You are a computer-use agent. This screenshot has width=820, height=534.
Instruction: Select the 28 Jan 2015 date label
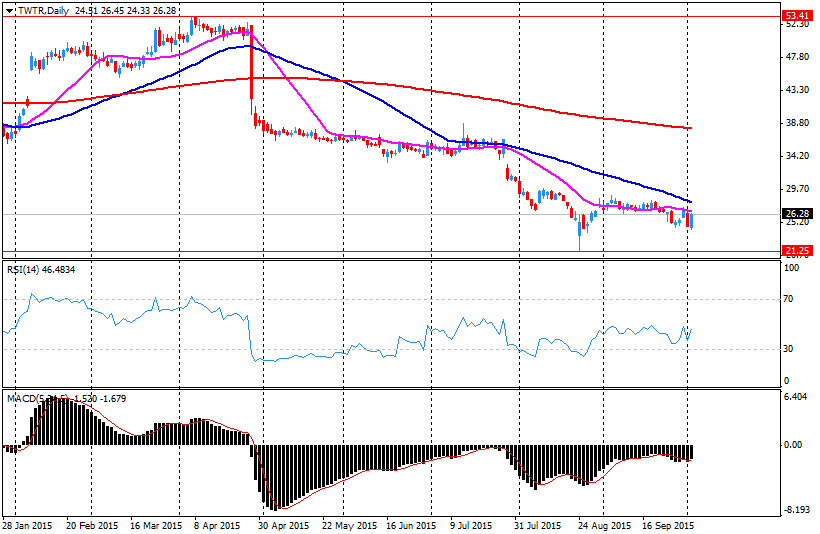27,525
